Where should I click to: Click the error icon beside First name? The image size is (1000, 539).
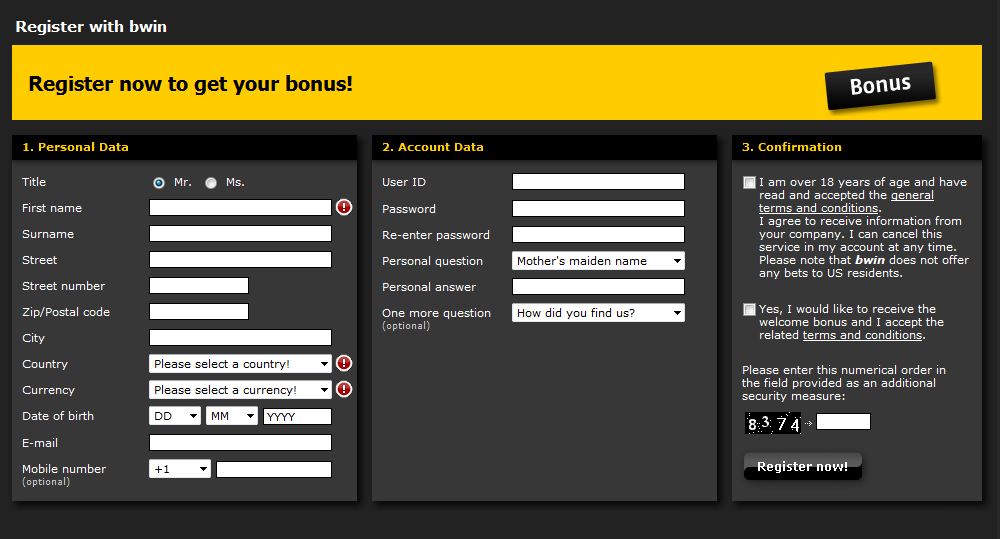344,207
